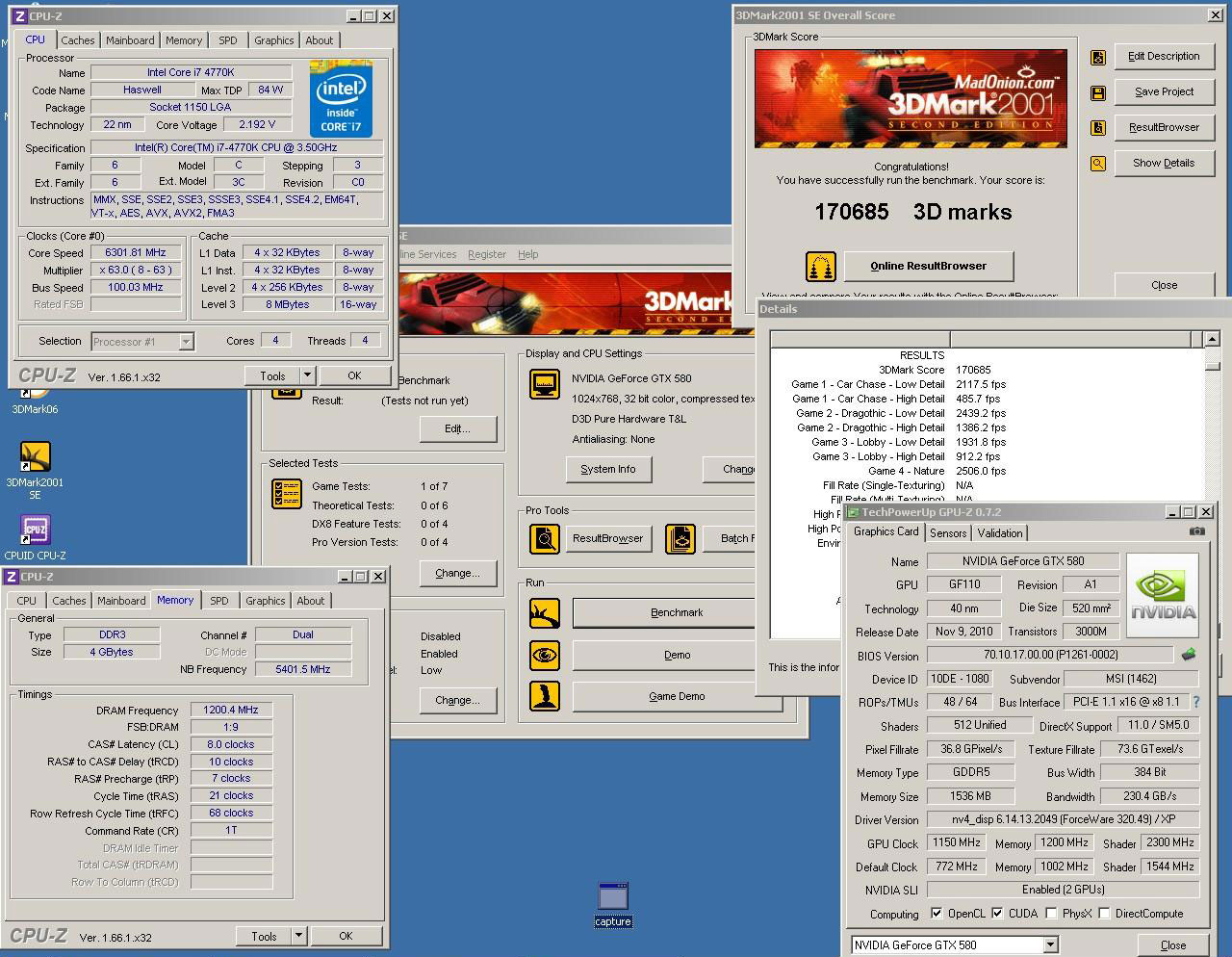The image size is (1232, 957).
Task: Click the NVIDIA logo in GPU-Z
Action: [1163, 595]
